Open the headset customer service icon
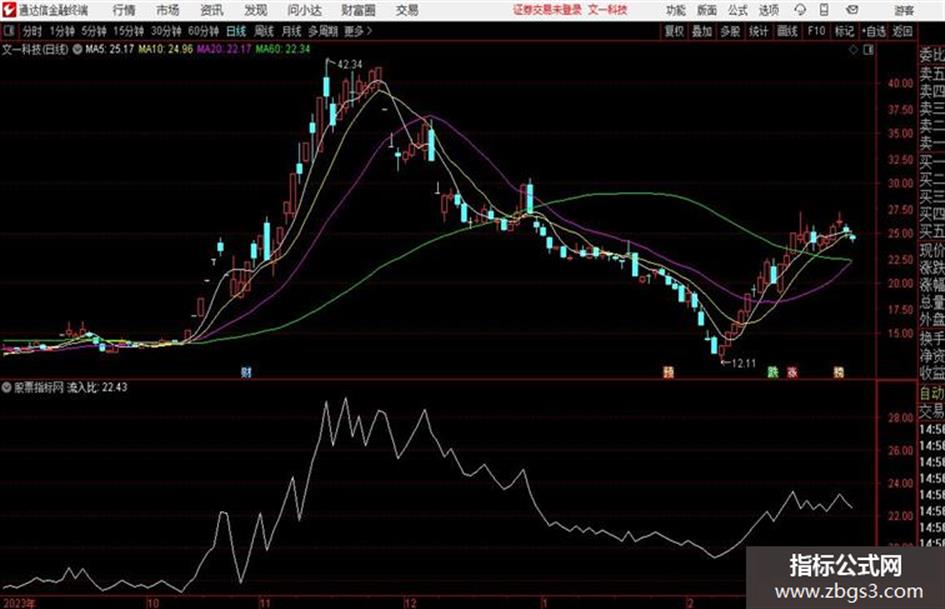The height and width of the screenshot is (609, 945). tap(800, 10)
